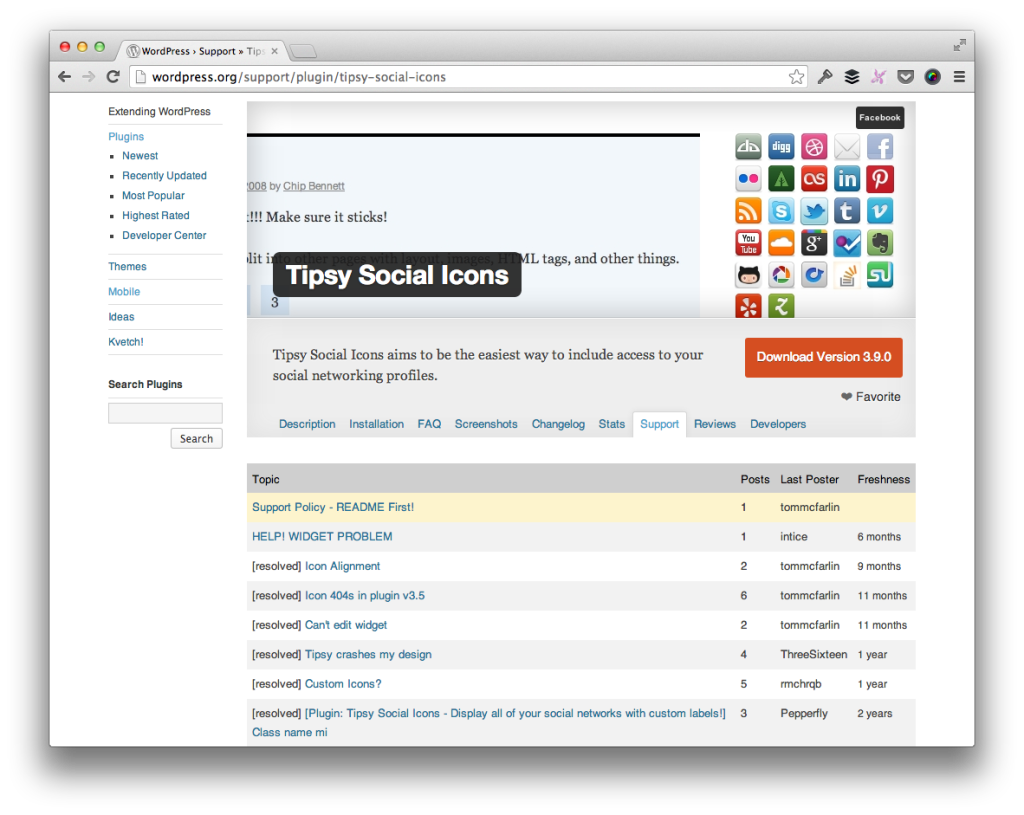Bookmark this page with the star icon

796,77
